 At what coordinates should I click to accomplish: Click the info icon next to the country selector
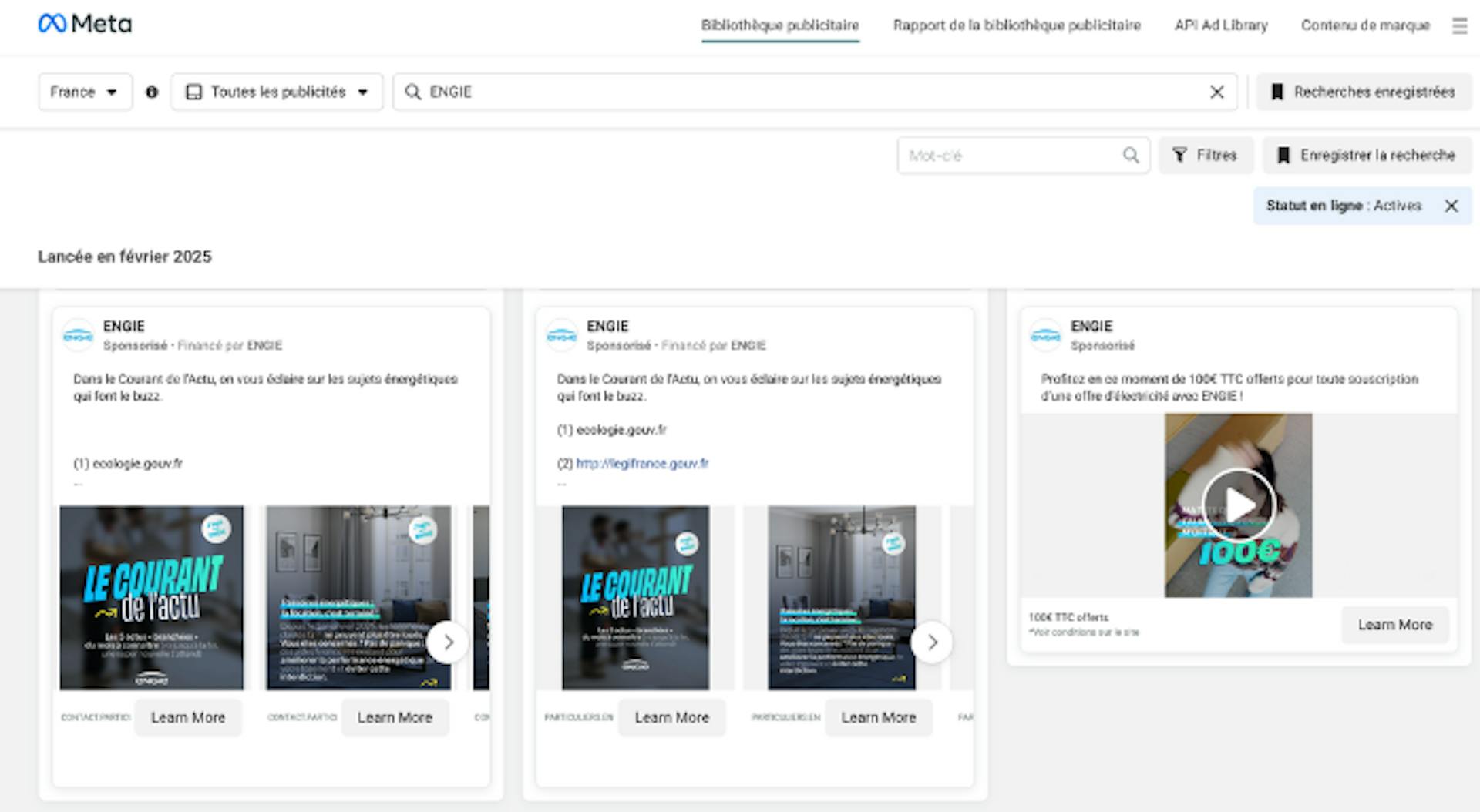(152, 92)
